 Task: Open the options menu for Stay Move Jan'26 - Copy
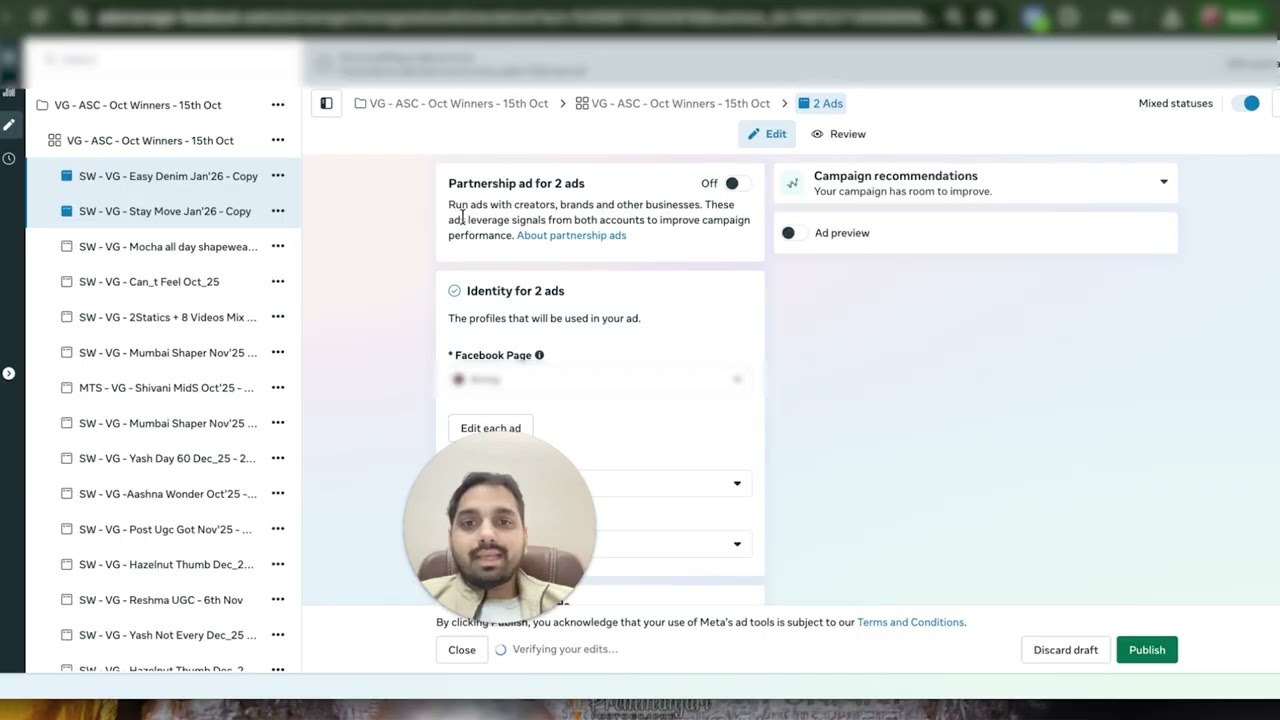tap(278, 211)
